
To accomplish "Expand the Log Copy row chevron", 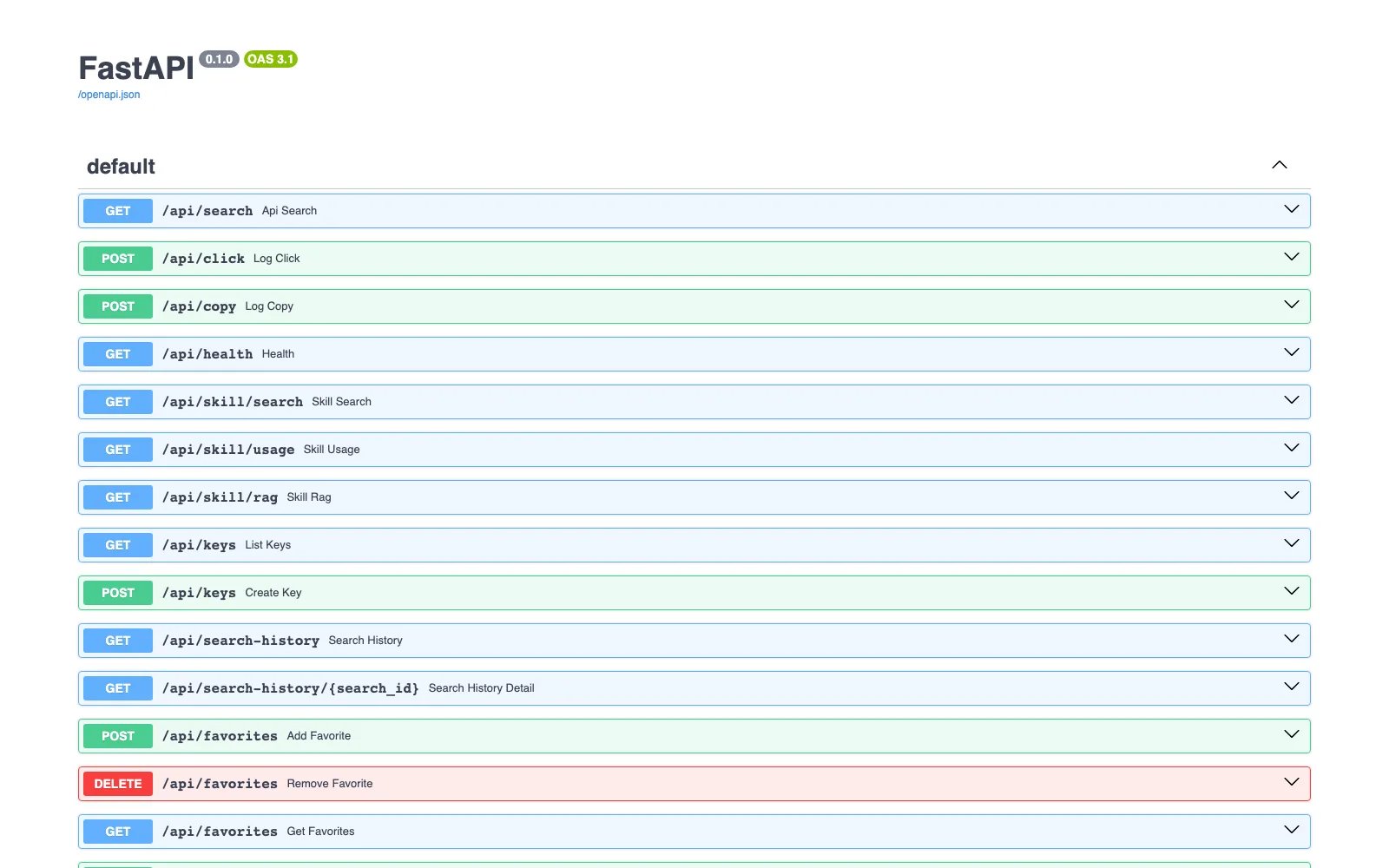I will (x=1292, y=305).
